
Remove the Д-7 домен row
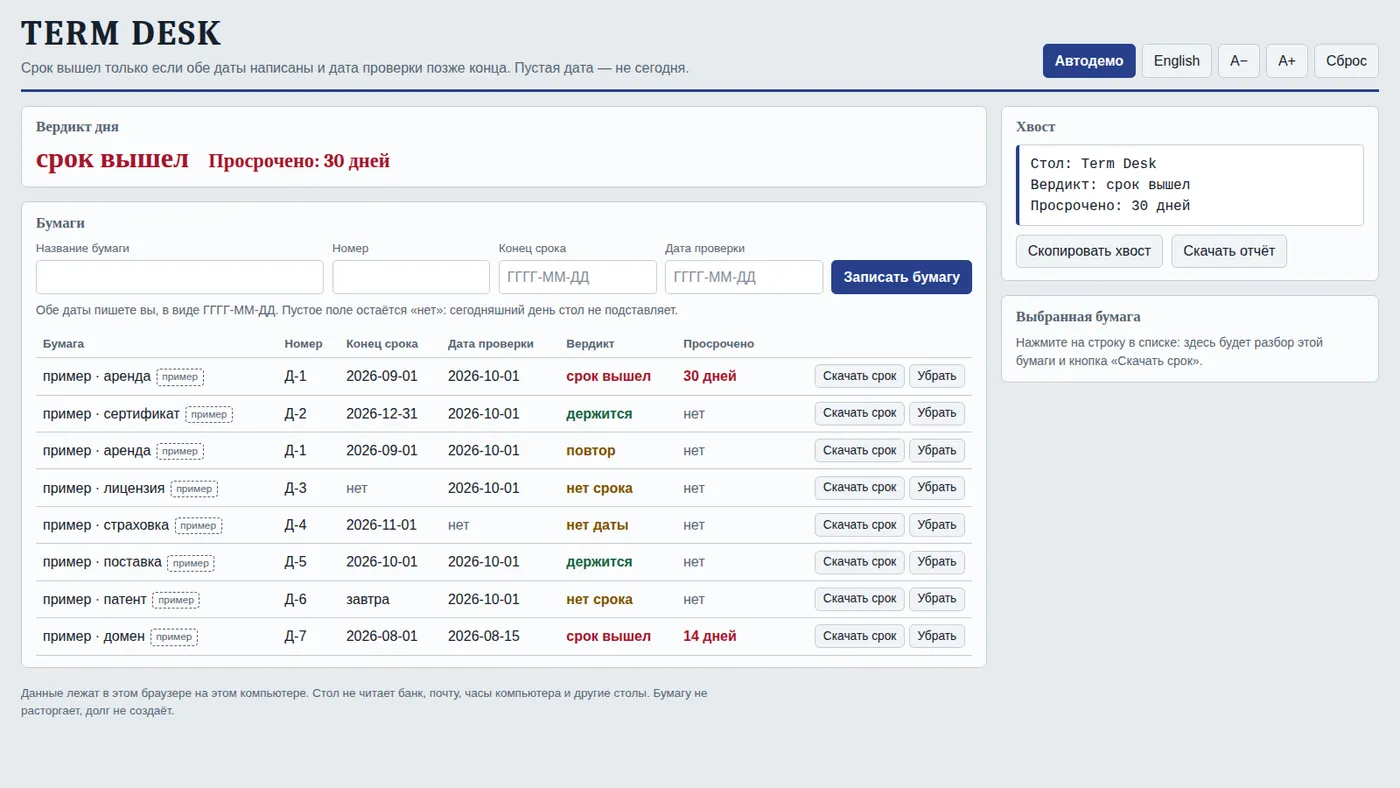(937, 636)
